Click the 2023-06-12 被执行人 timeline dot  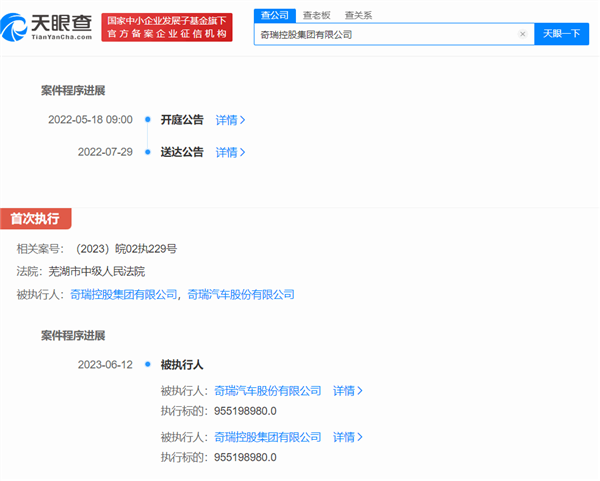click(x=148, y=364)
